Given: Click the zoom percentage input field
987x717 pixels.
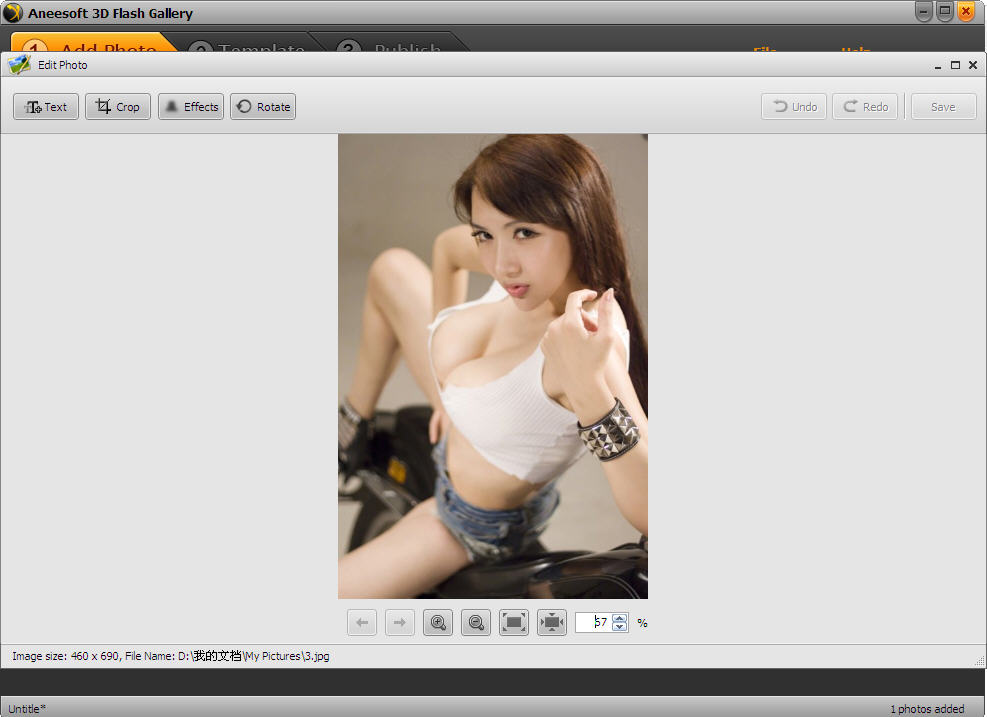Looking at the screenshot, I should (x=594, y=623).
